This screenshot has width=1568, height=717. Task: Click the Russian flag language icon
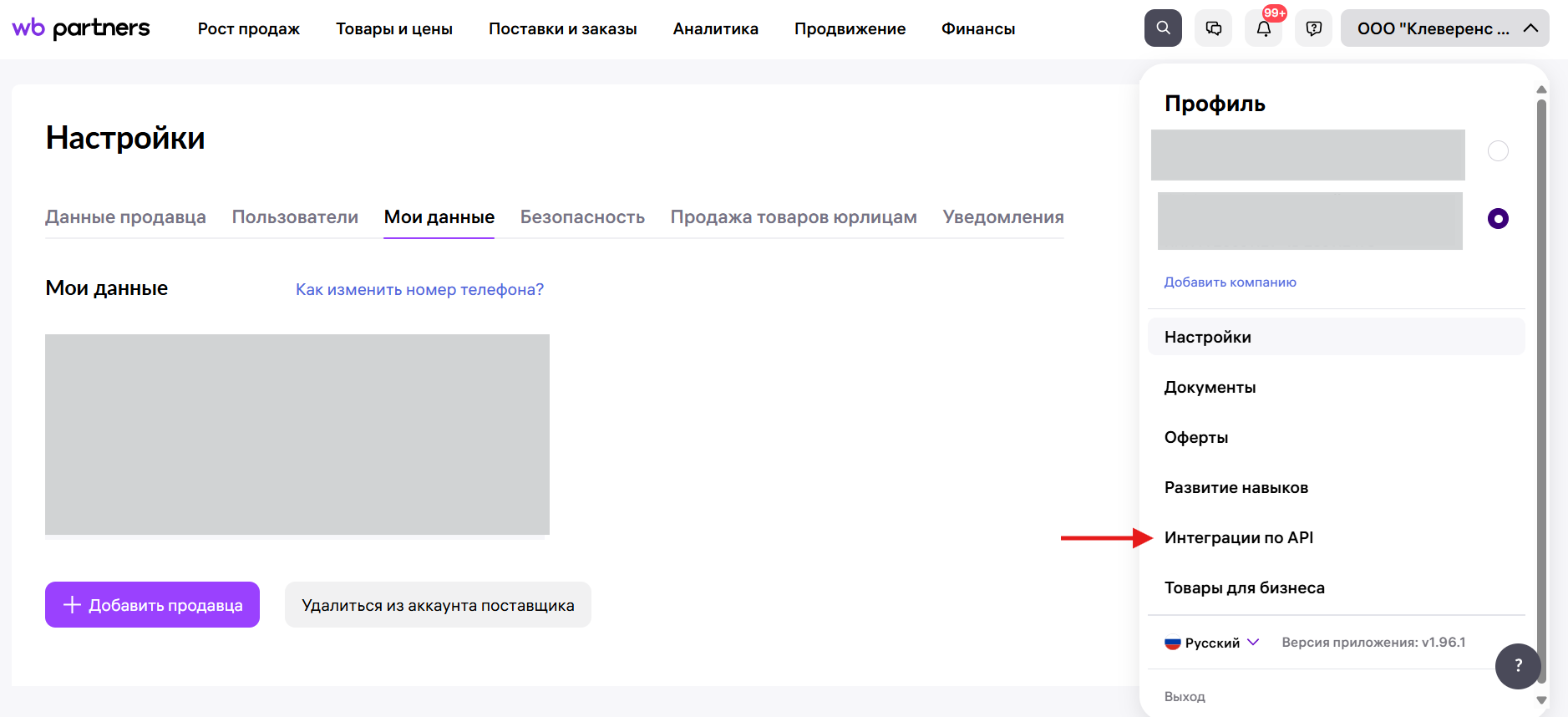(x=1173, y=643)
